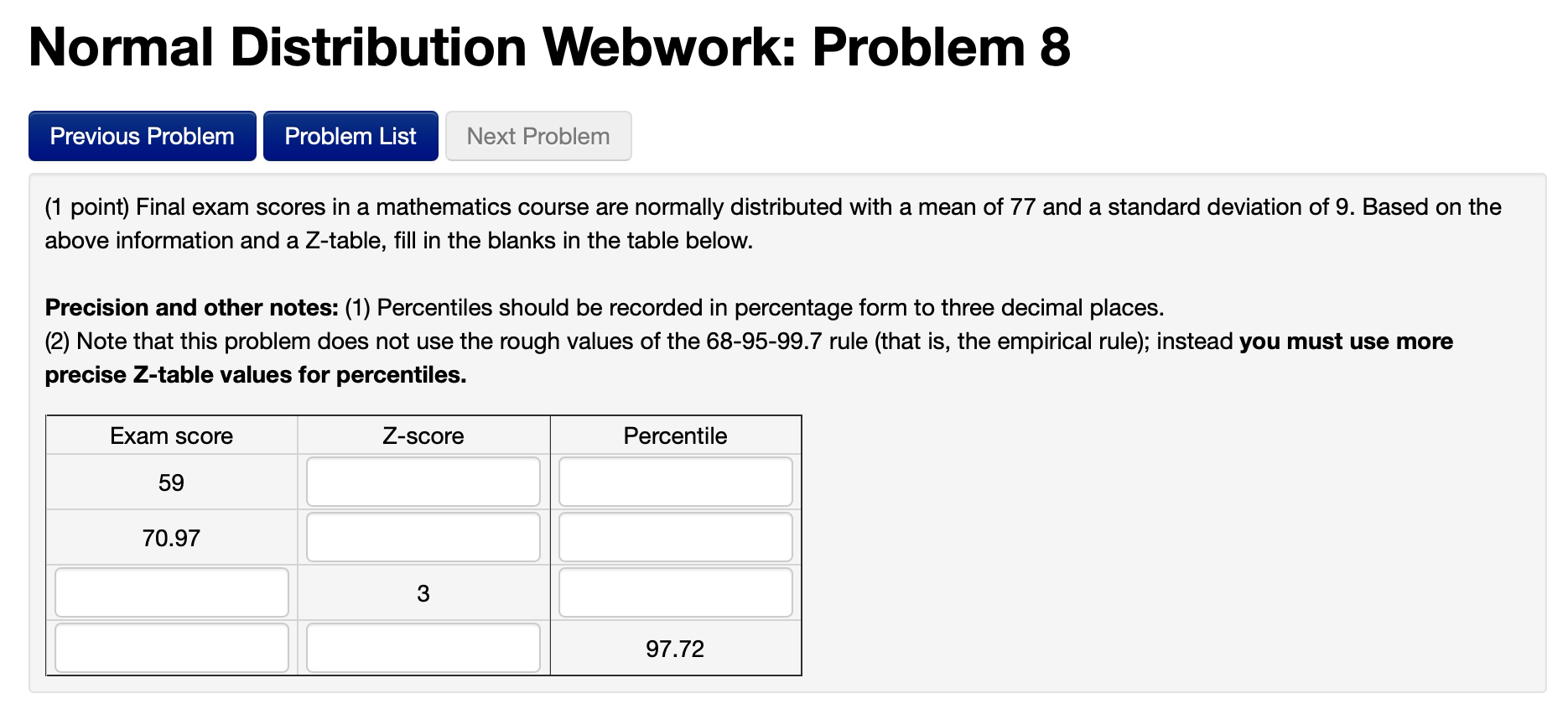Click the Percentile input for exam score 59

click(675, 481)
